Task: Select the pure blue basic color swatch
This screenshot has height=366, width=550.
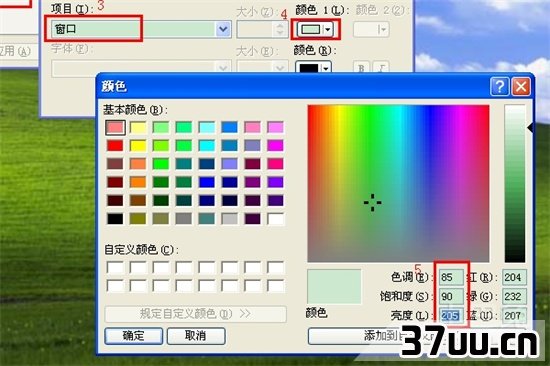Action: point(207,182)
